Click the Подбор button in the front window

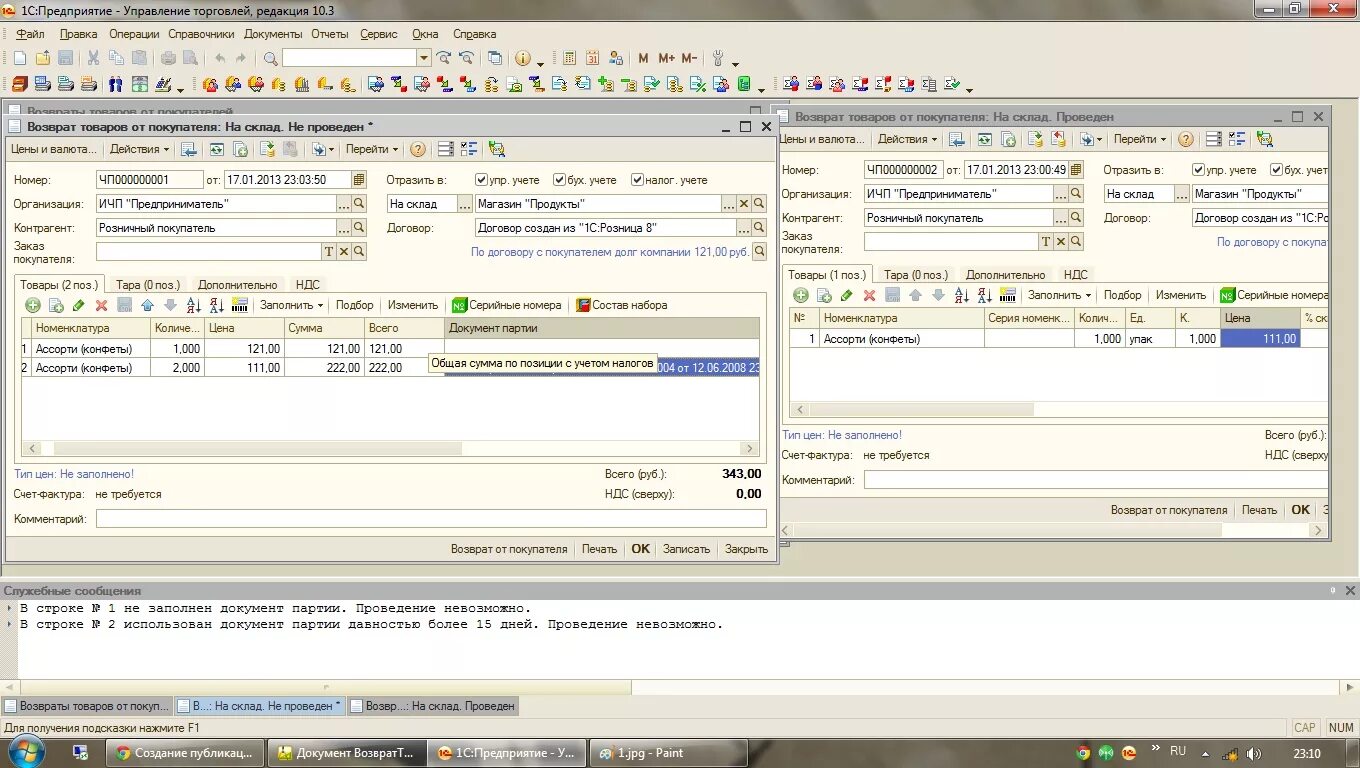click(x=355, y=305)
